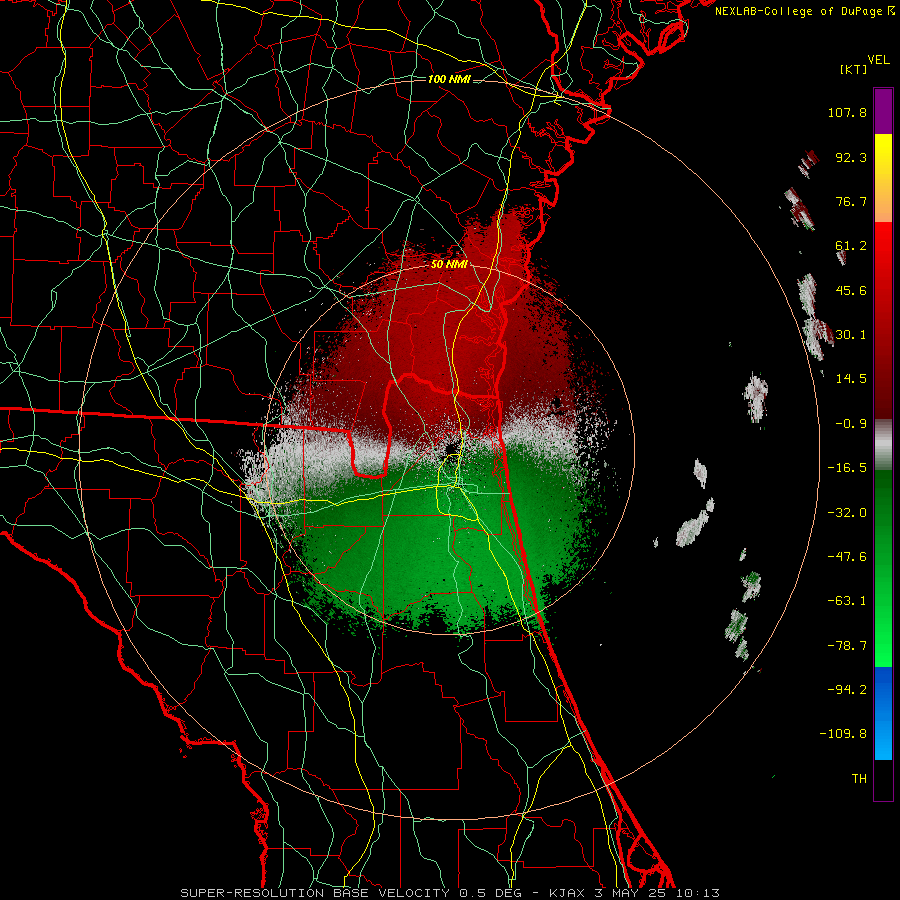Viewport: 900px width, 900px height.
Task: Click the yellow-orange segment of velocity color bar
Action: click(x=883, y=178)
